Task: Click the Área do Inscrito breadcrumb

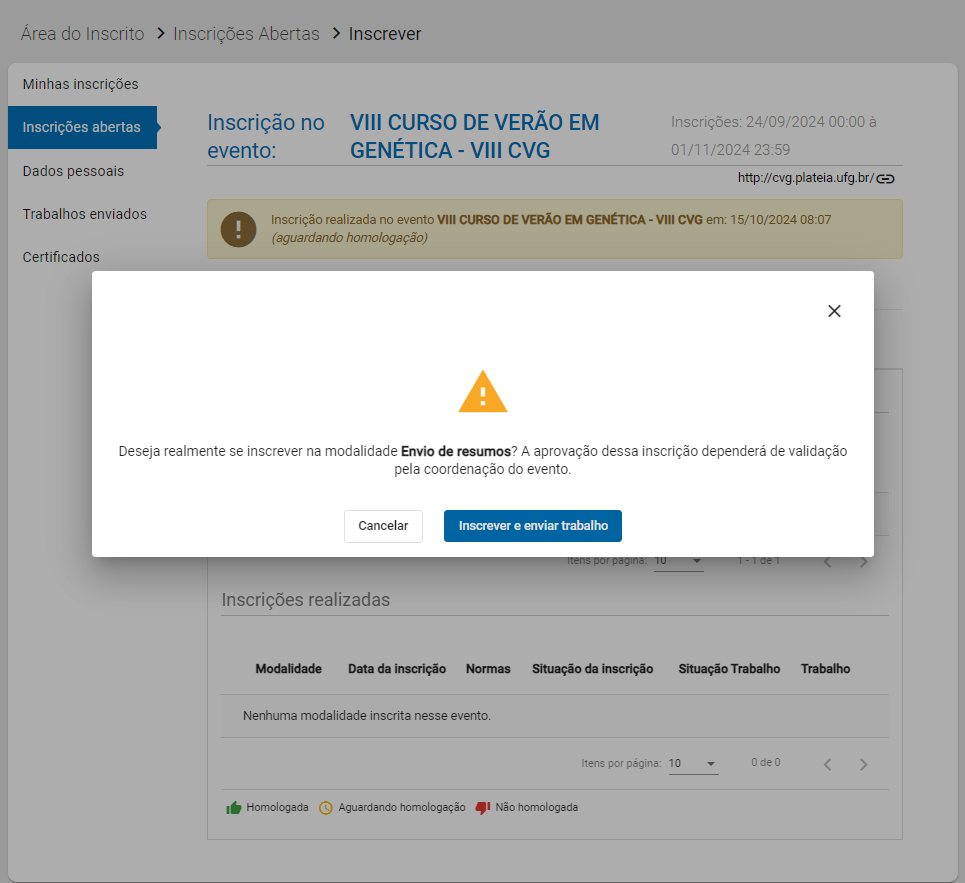Action: (x=82, y=34)
